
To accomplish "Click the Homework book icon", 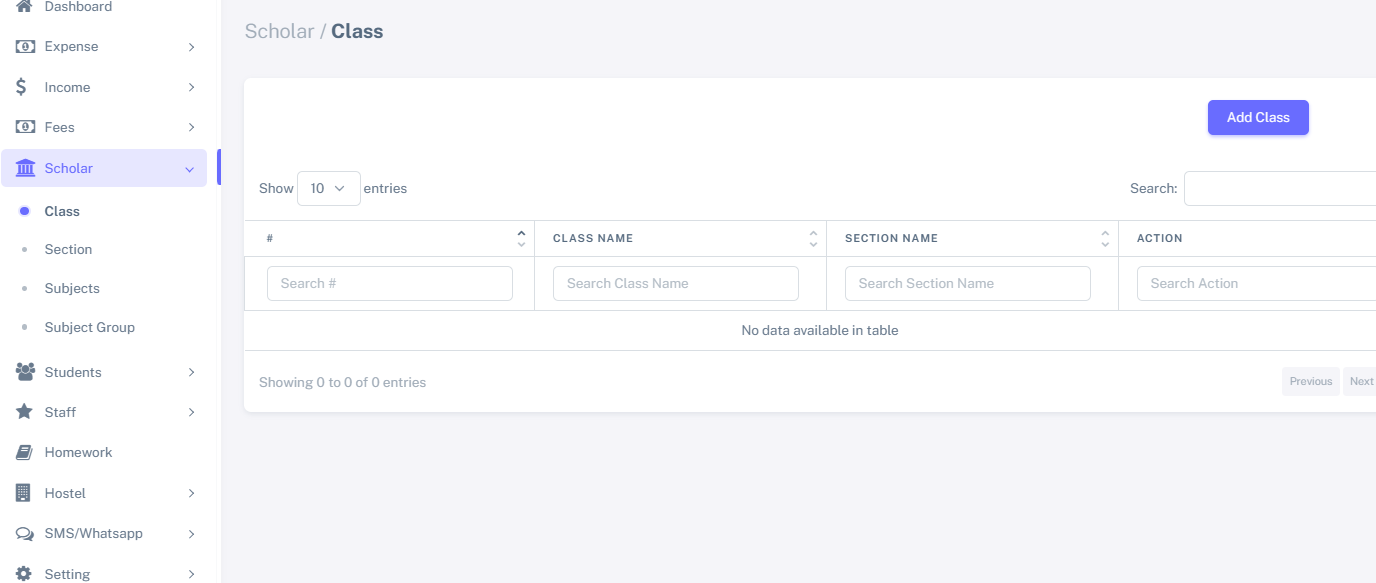I will tap(25, 453).
